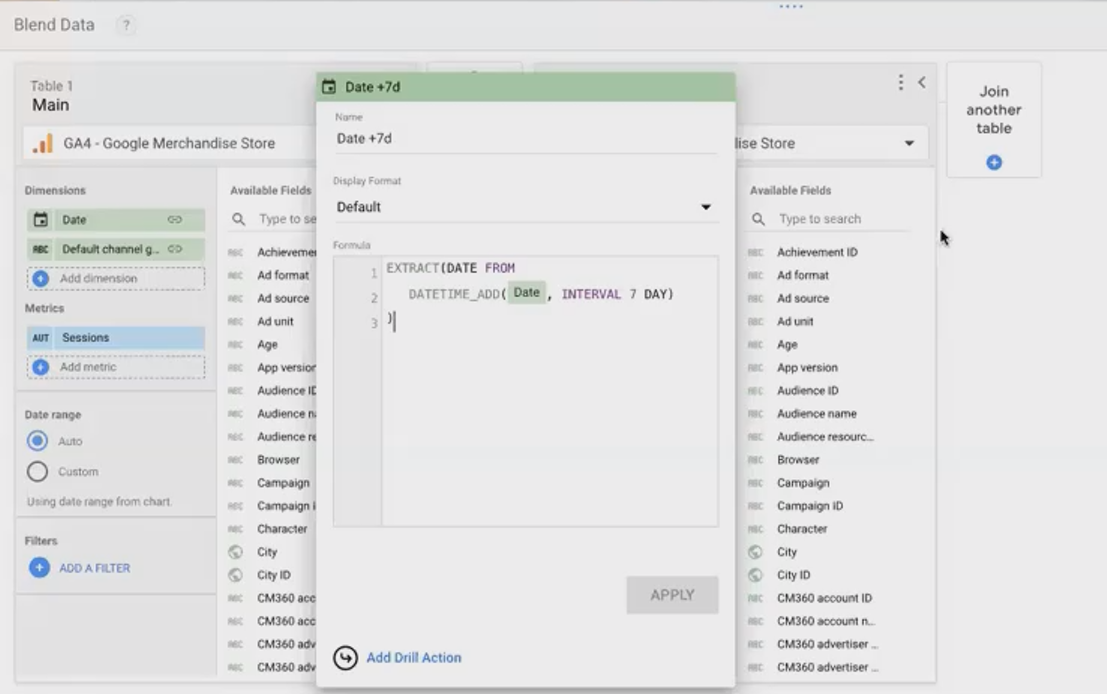1107x694 pixels.
Task: Click Character in right Available Fields
Action: tap(802, 529)
